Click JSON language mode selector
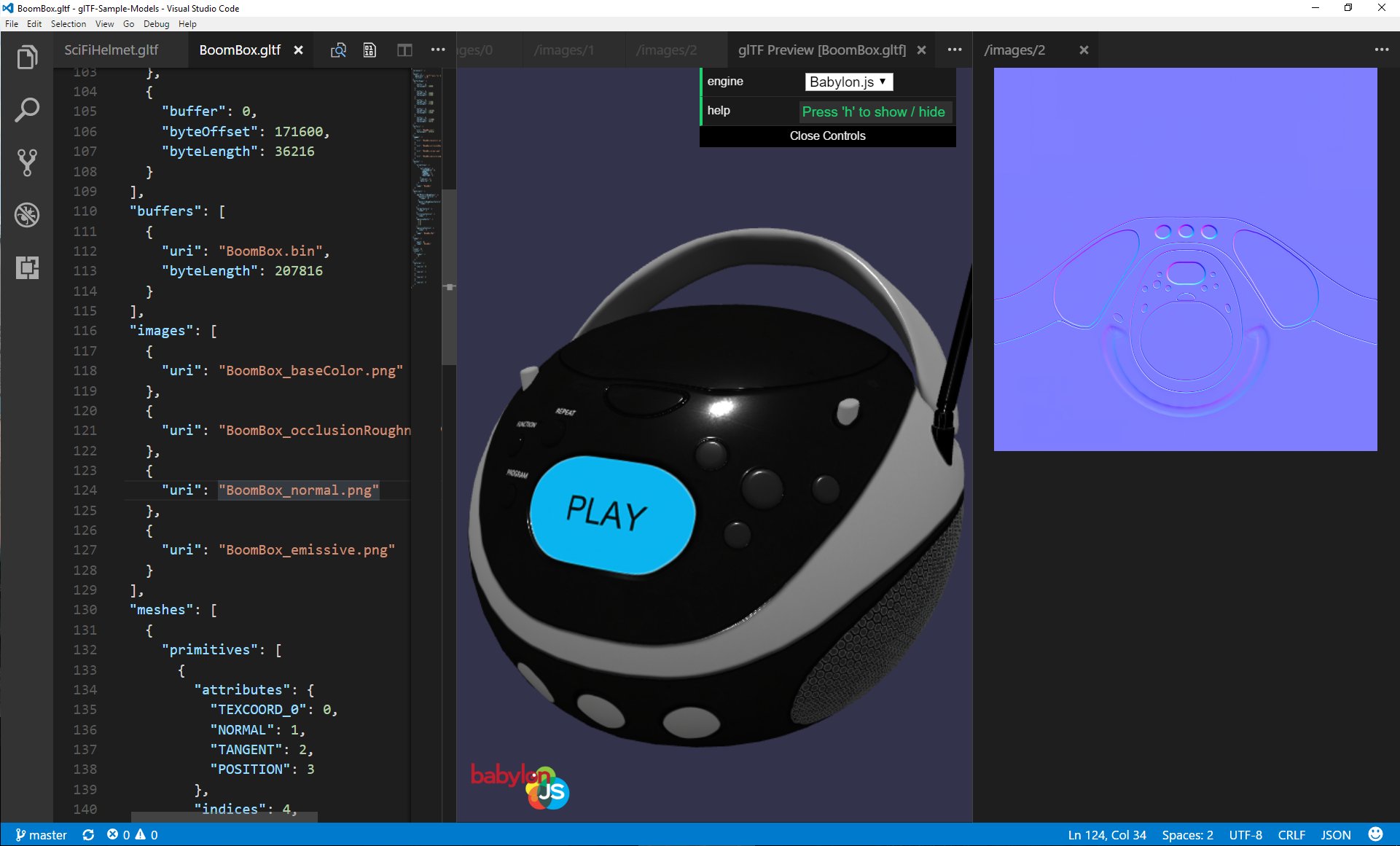This screenshot has height=846, width=1400. click(1336, 835)
